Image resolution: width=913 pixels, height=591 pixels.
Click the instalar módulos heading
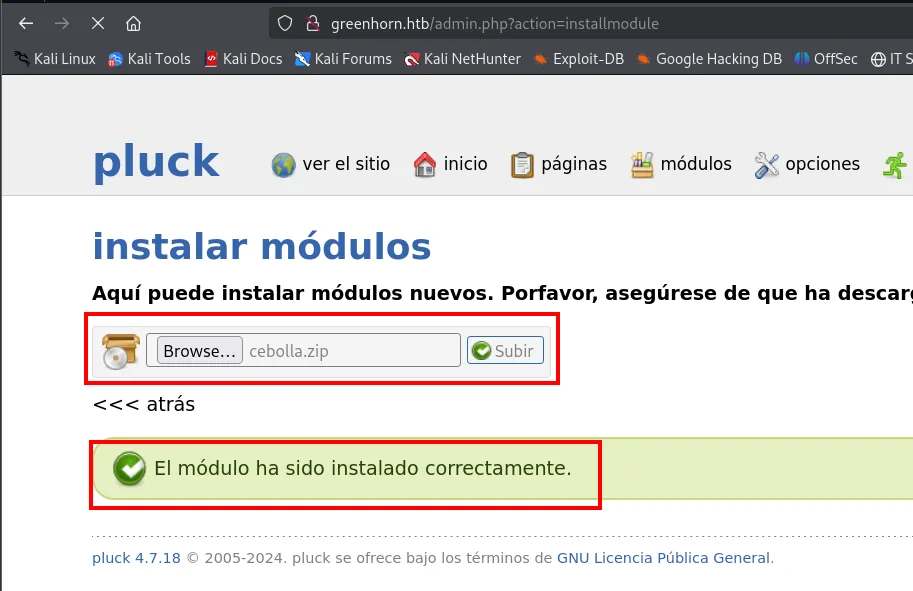(x=262, y=247)
